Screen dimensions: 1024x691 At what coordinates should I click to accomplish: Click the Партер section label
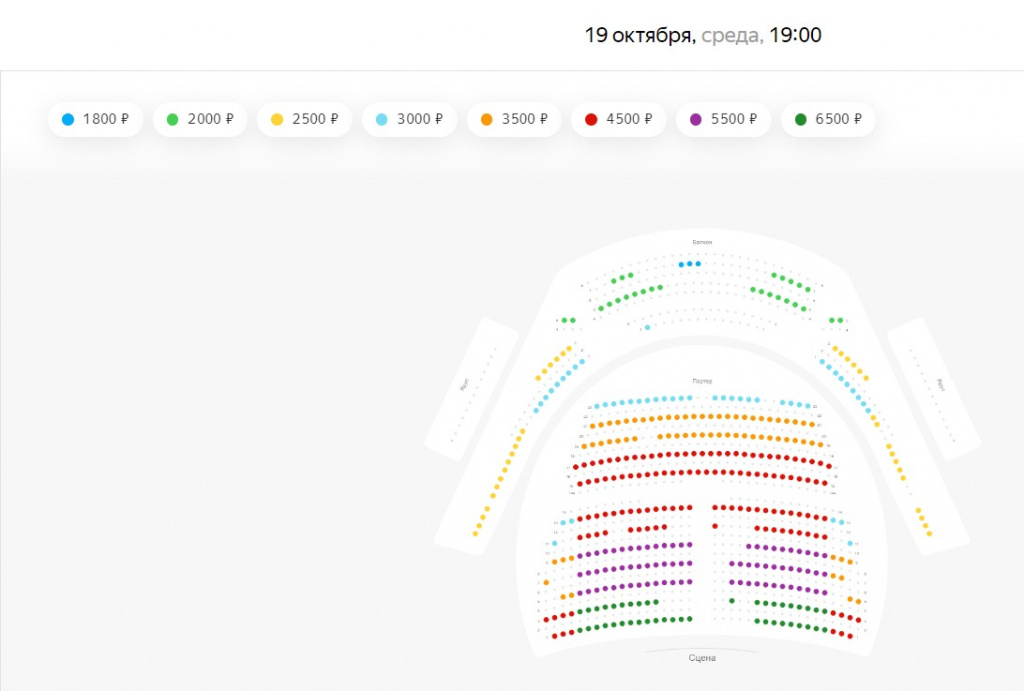pos(702,381)
